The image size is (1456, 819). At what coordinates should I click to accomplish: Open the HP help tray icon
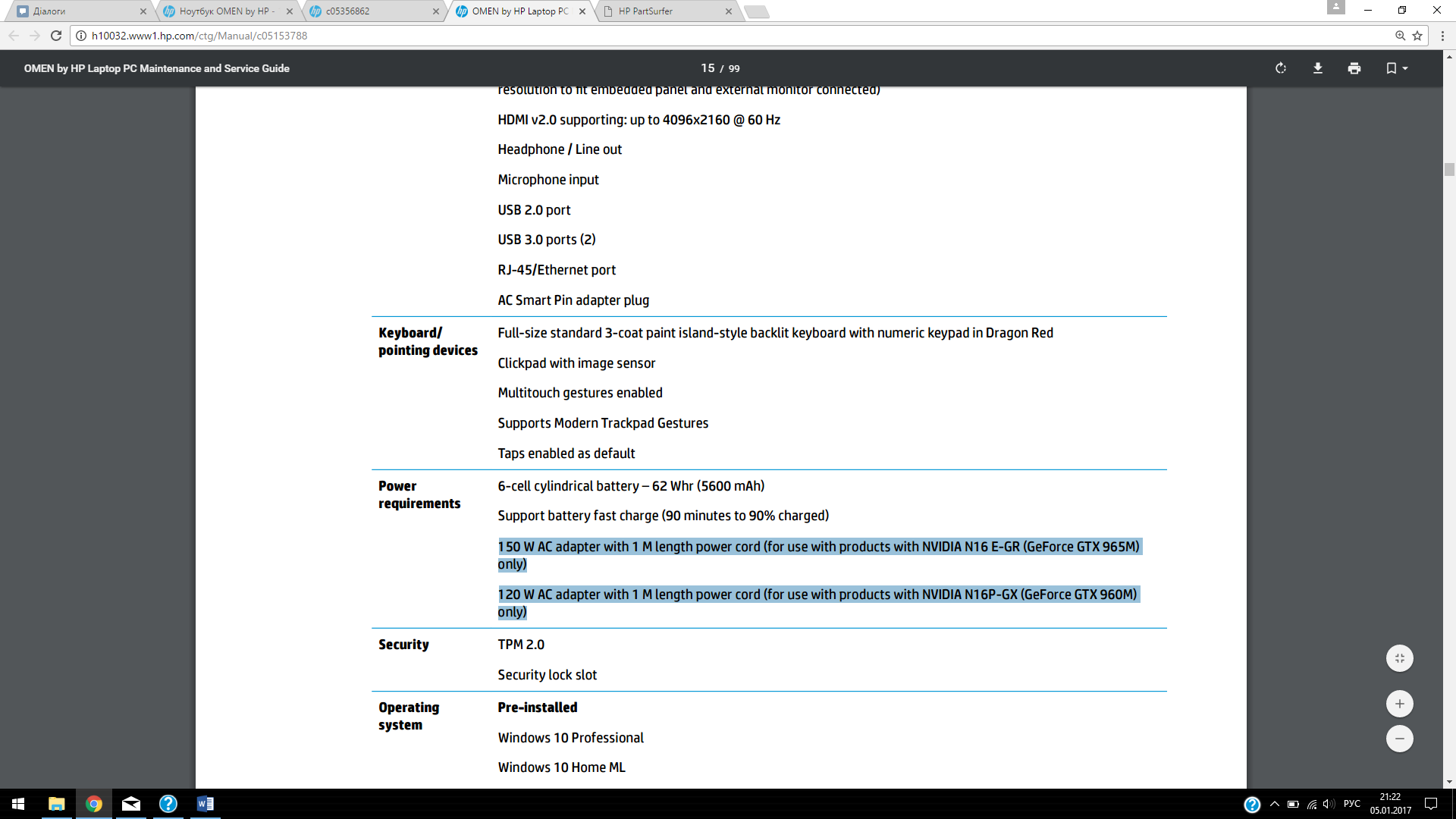tap(1253, 804)
